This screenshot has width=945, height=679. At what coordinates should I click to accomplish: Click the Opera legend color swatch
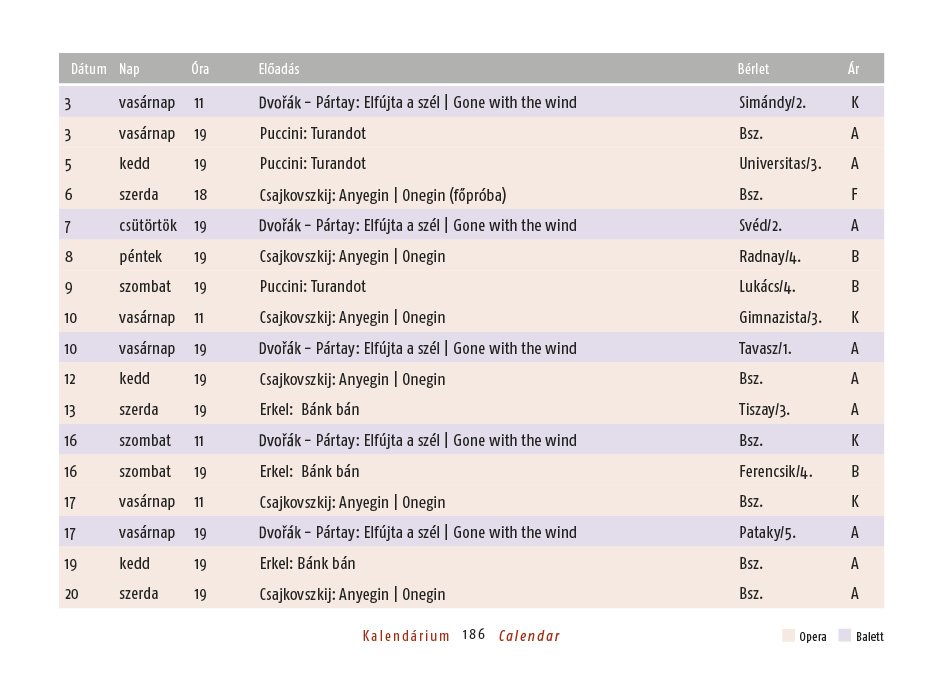[788, 636]
